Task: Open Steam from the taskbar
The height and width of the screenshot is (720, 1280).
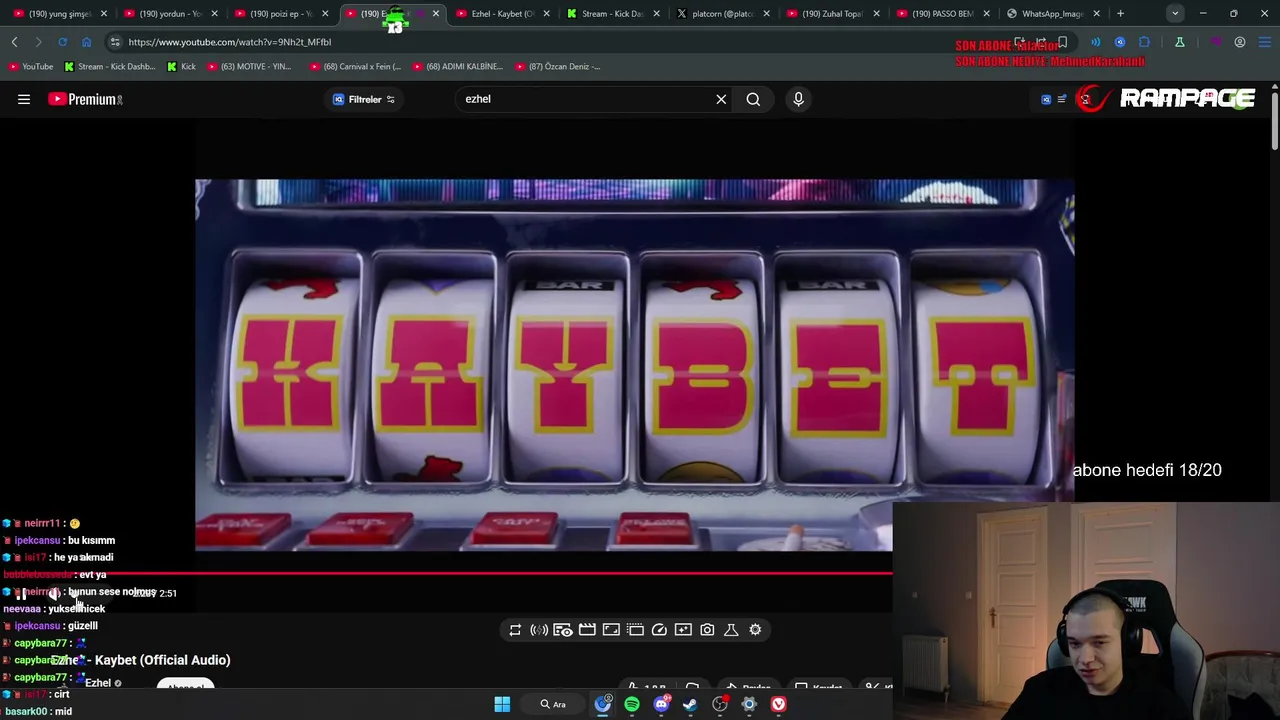Action: click(x=690, y=704)
